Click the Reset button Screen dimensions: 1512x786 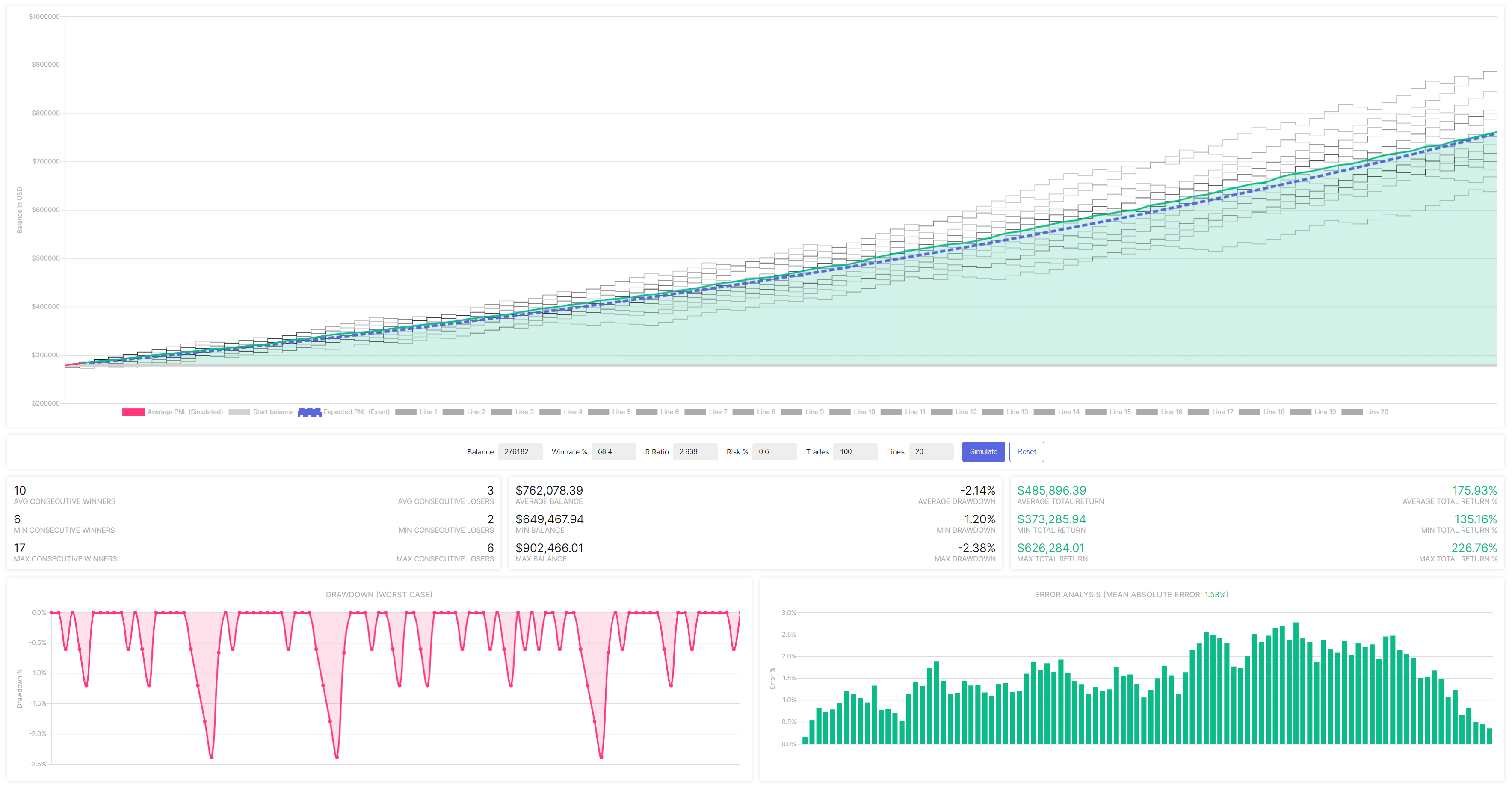pos(1026,451)
